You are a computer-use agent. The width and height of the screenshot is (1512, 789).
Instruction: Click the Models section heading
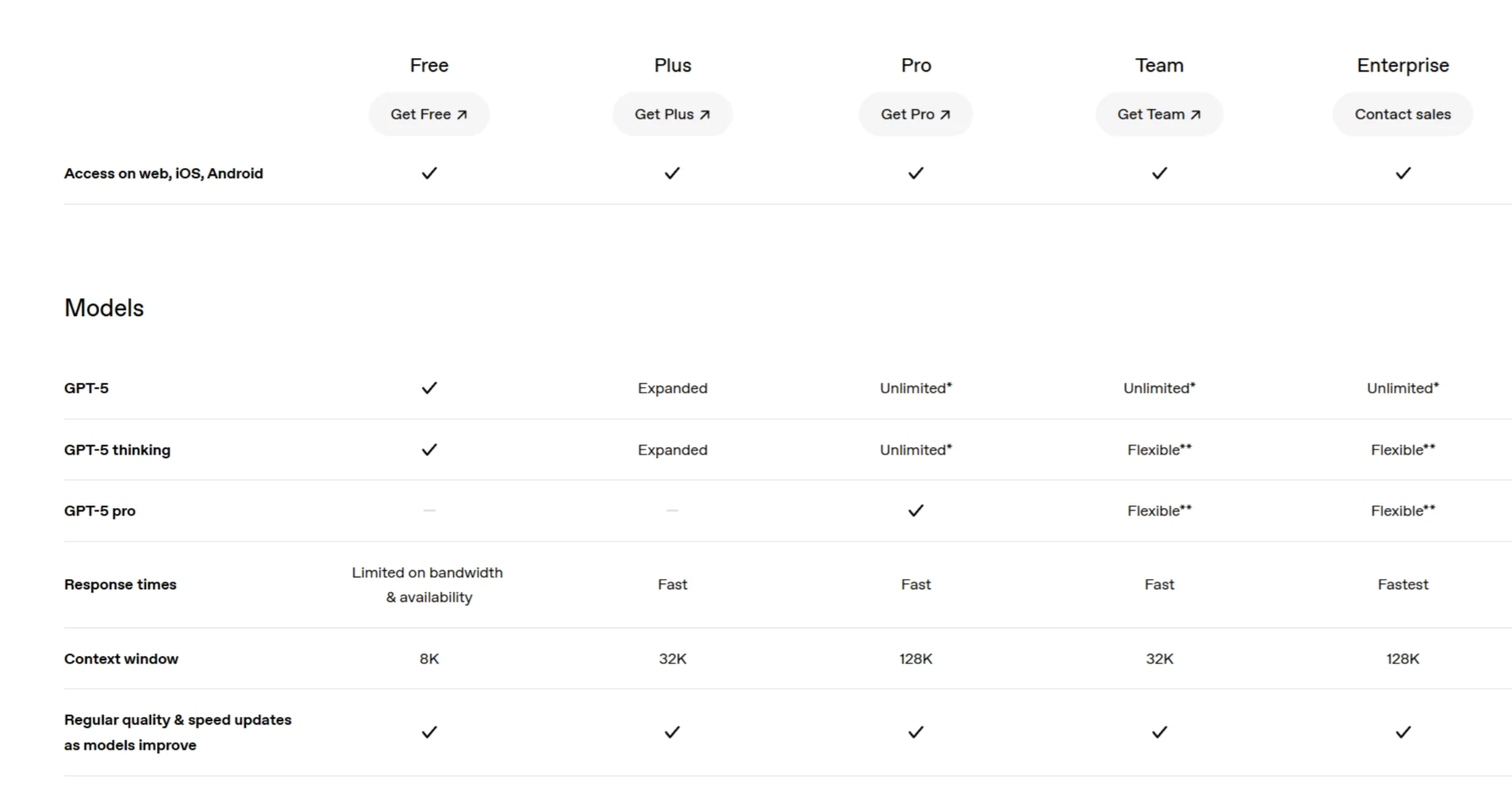pyautogui.click(x=104, y=308)
